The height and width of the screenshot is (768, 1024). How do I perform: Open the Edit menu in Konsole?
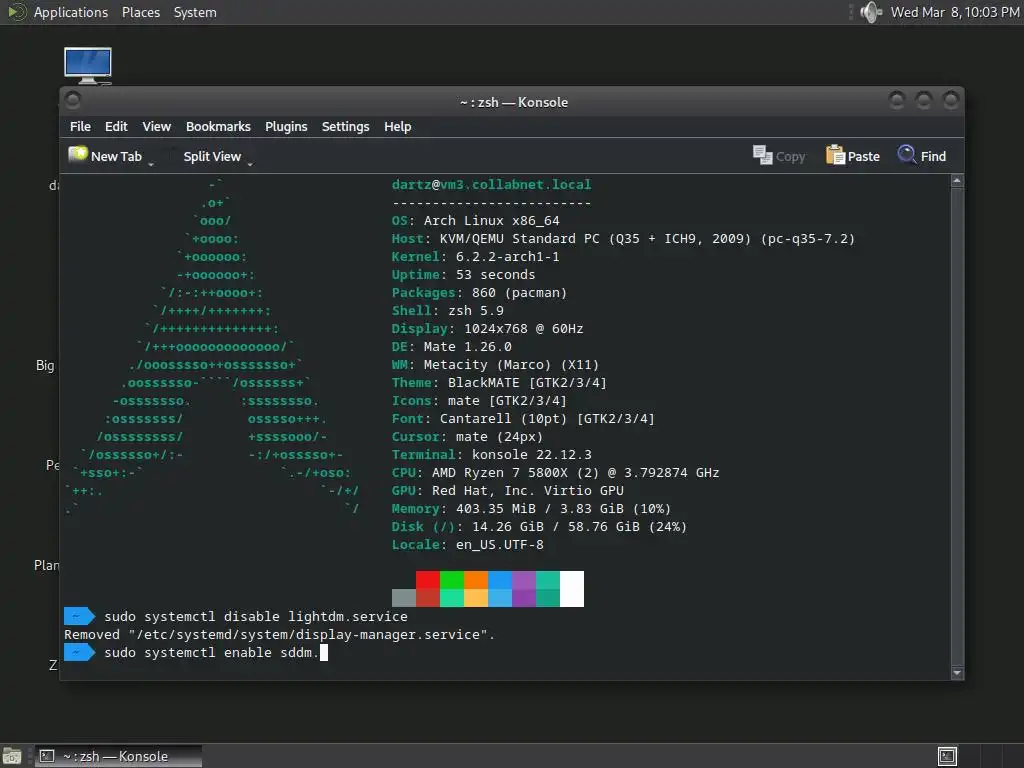click(116, 127)
